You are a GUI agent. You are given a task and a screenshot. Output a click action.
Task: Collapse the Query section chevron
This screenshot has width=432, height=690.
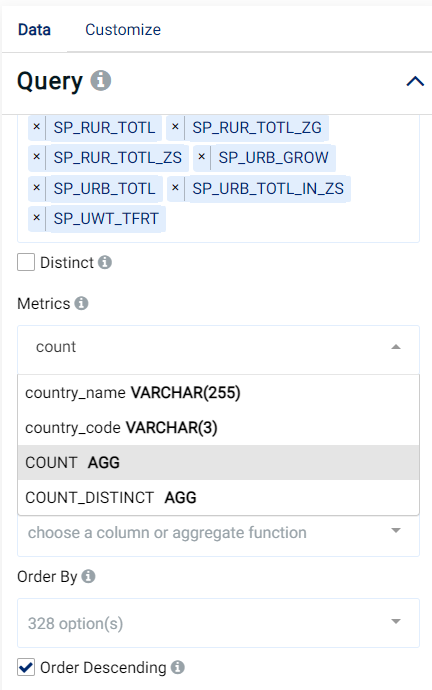[415, 81]
